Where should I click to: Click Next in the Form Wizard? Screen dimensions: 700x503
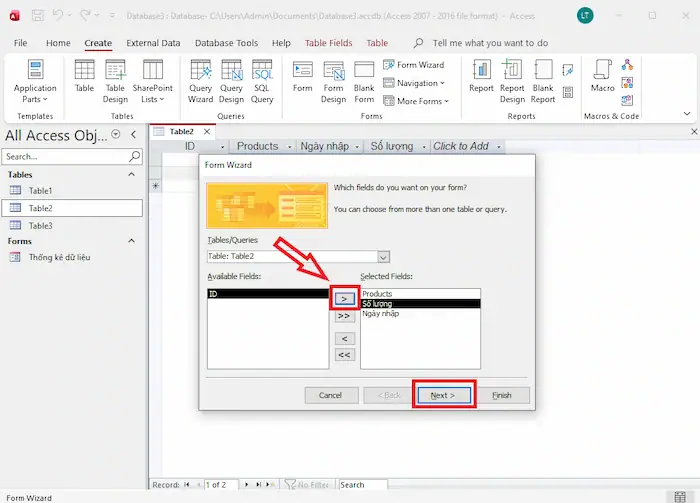click(443, 395)
